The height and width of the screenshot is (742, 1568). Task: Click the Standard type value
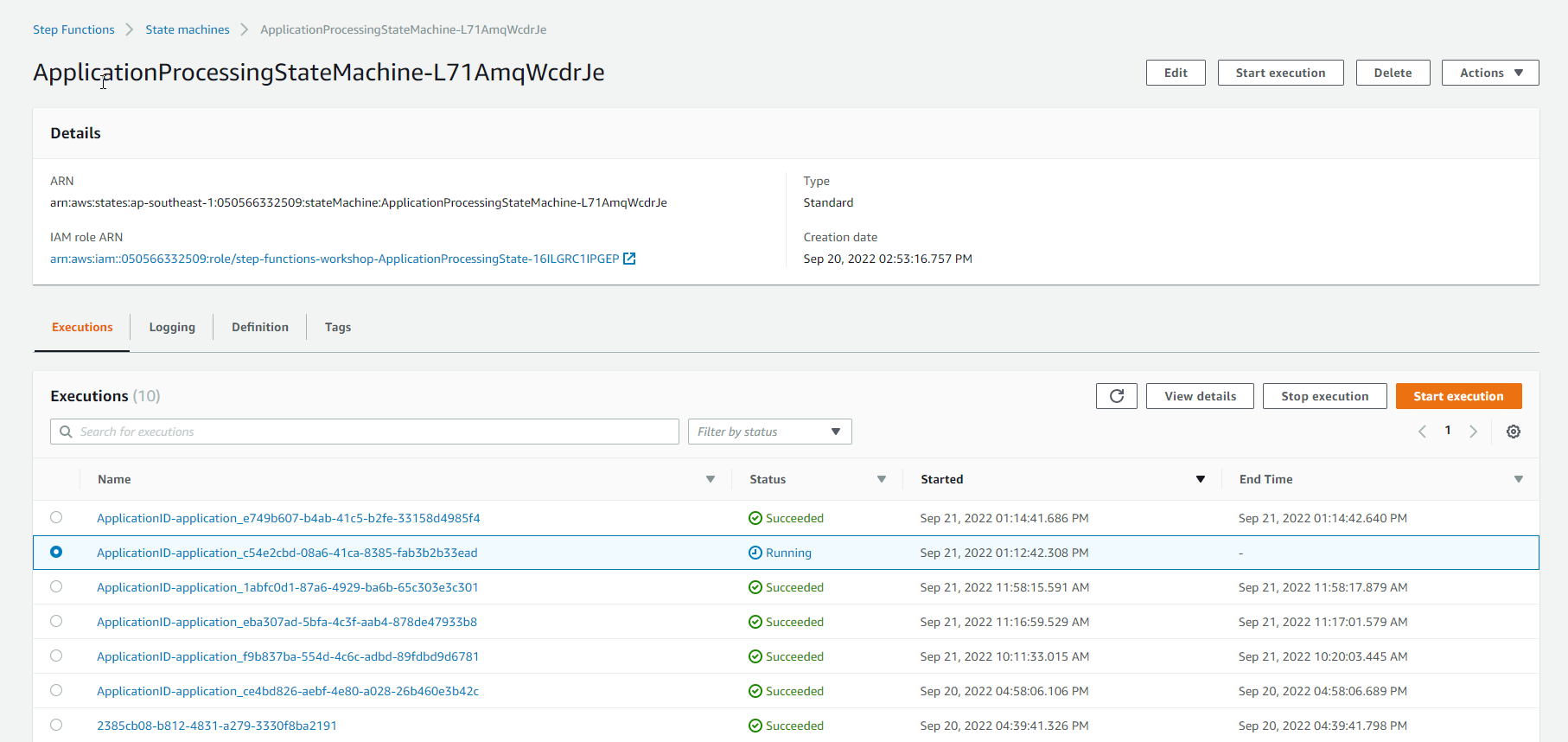coord(828,202)
